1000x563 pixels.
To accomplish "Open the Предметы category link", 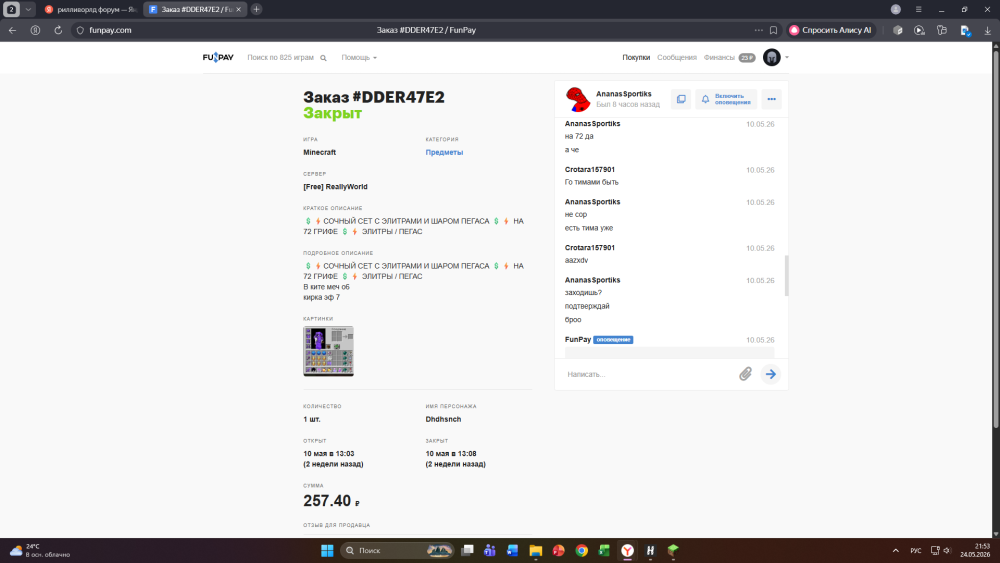I will pyautogui.click(x=444, y=152).
